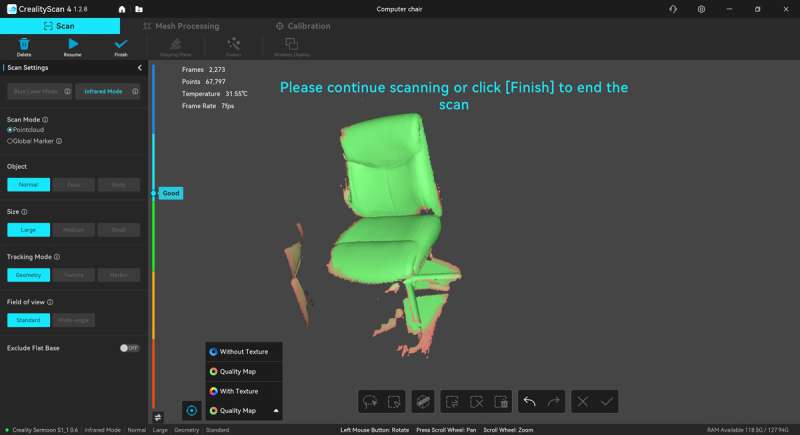This screenshot has height=435, width=800.
Task: Open the Calibration tab
Action: (303, 26)
